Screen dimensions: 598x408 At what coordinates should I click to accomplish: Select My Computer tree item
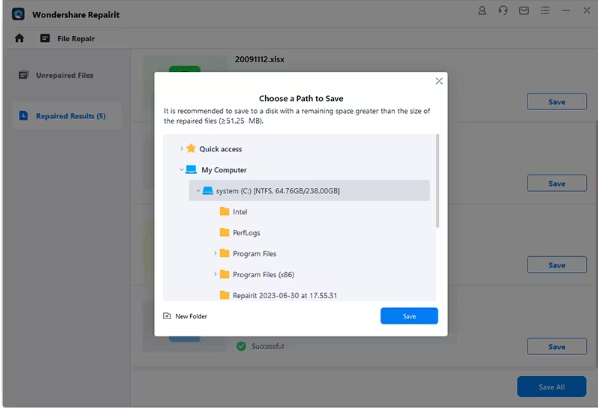click(224, 170)
